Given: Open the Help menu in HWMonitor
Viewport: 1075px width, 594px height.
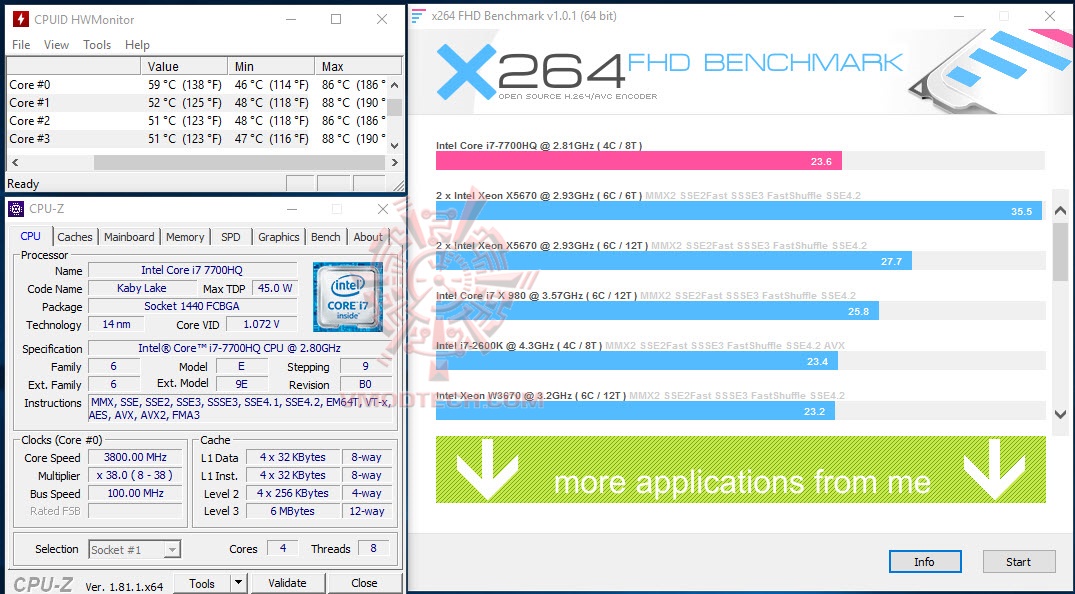Looking at the screenshot, I should tap(137, 45).
